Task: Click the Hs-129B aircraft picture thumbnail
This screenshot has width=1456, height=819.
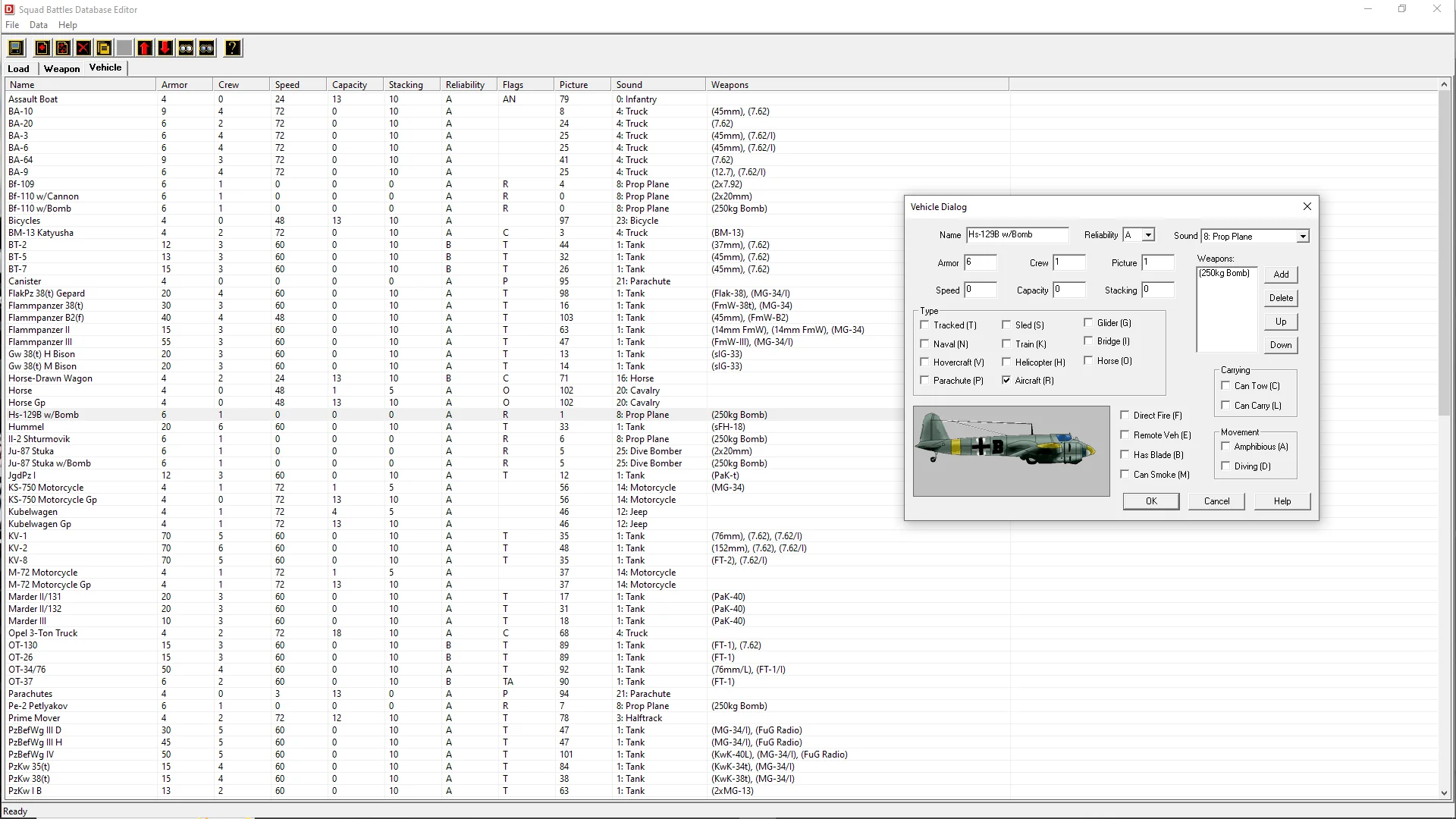Action: click(x=1011, y=450)
